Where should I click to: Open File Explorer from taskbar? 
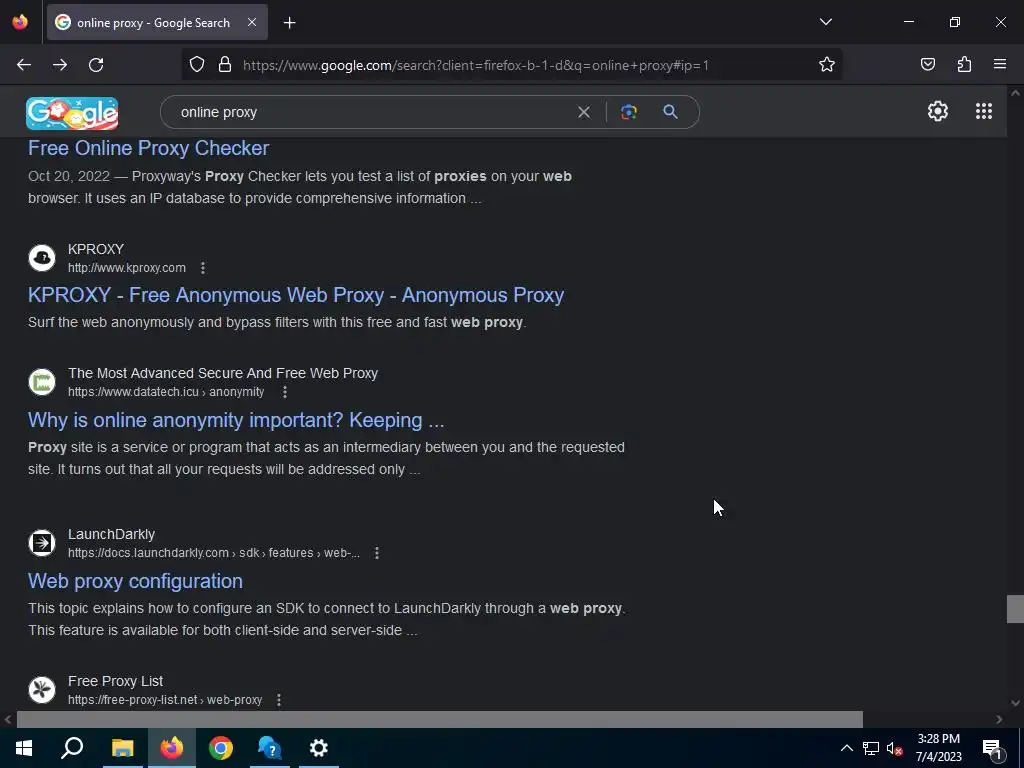(122, 748)
